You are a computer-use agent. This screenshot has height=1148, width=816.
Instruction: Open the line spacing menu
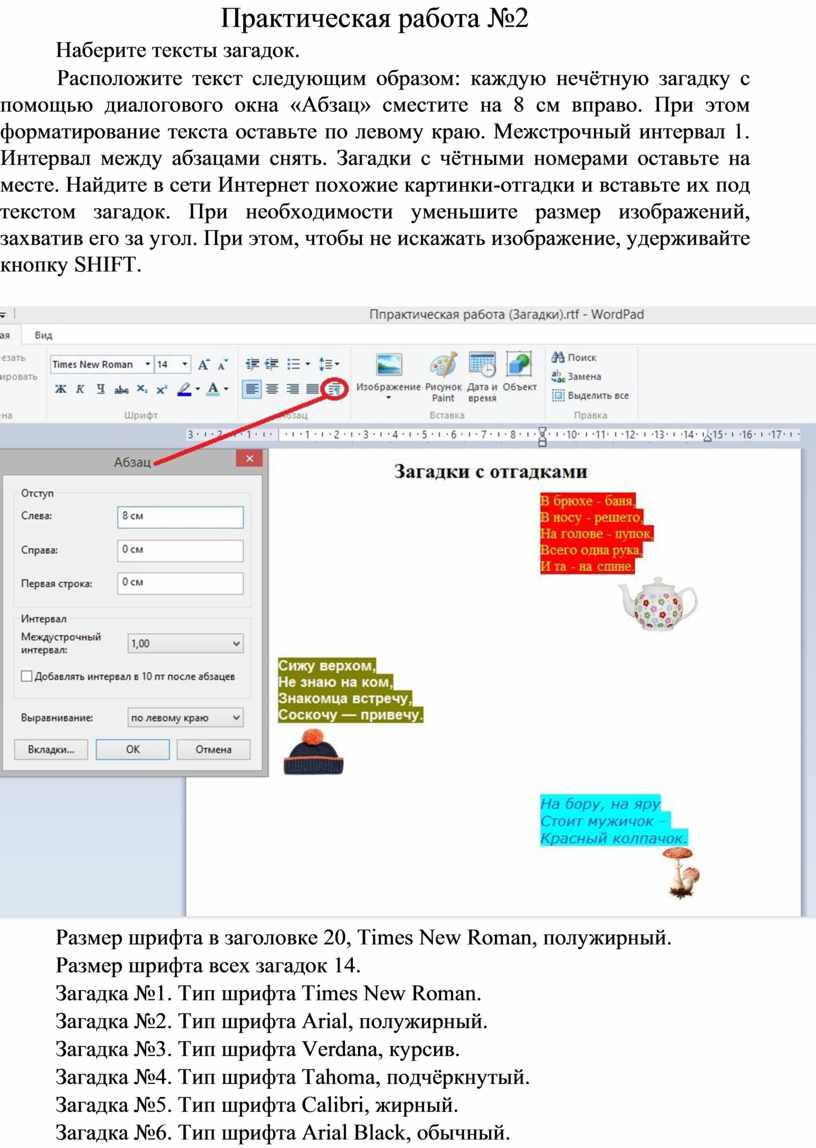coord(329,364)
